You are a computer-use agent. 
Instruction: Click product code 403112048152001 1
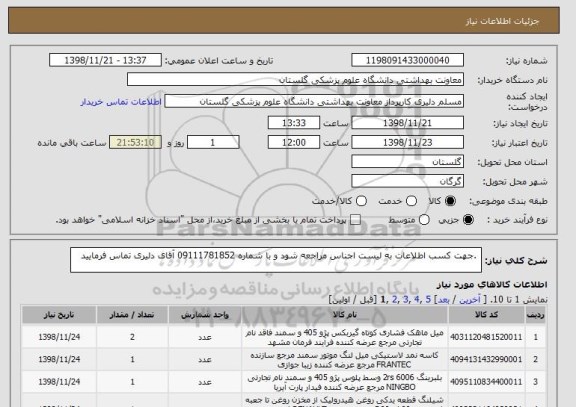tap(486, 337)
